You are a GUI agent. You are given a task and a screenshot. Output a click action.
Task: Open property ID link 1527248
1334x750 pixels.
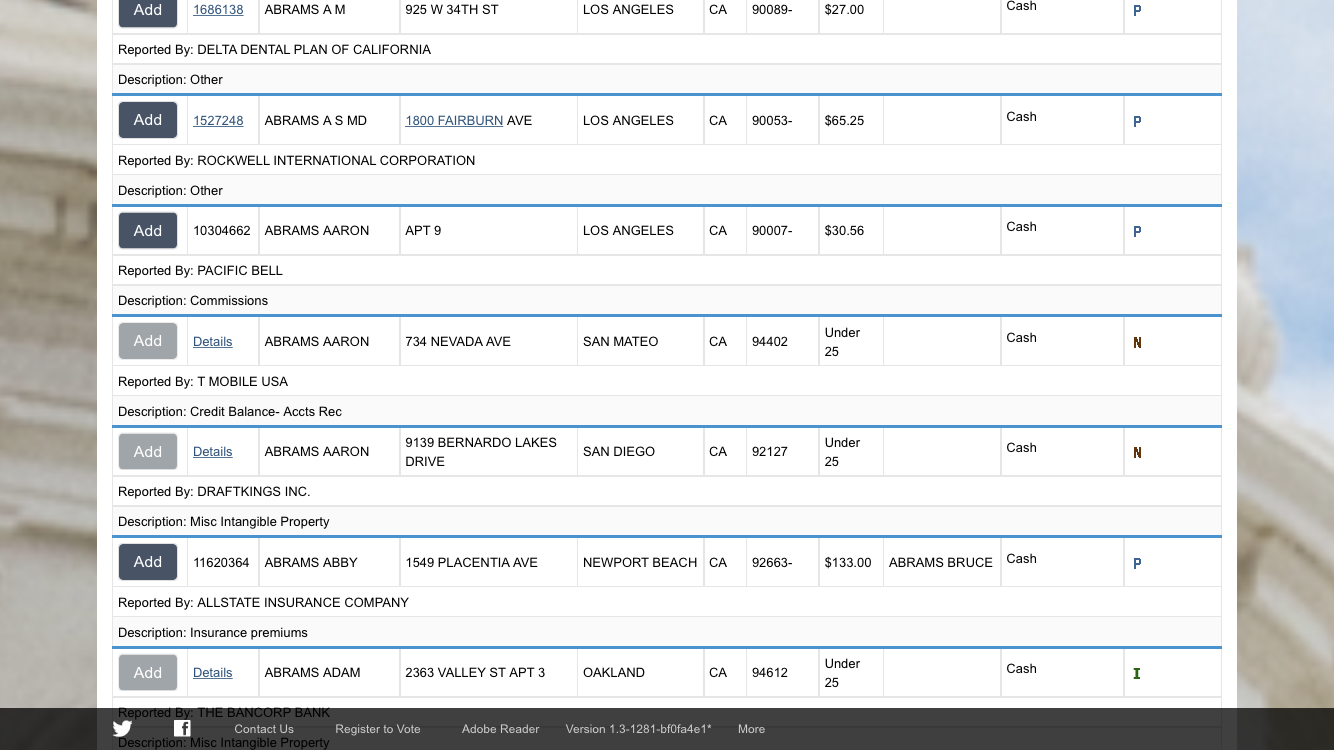(x=218, y=120)
